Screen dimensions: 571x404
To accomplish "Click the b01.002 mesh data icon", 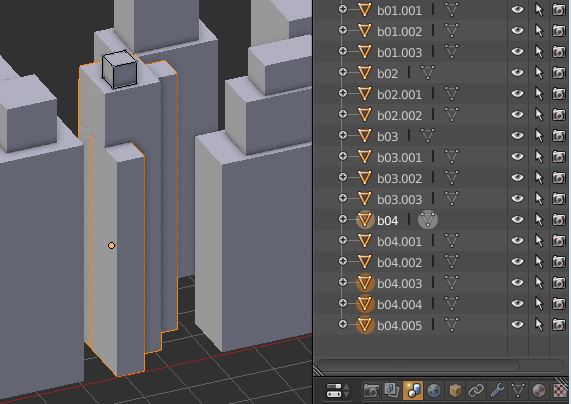I will [x=452, y=31].
